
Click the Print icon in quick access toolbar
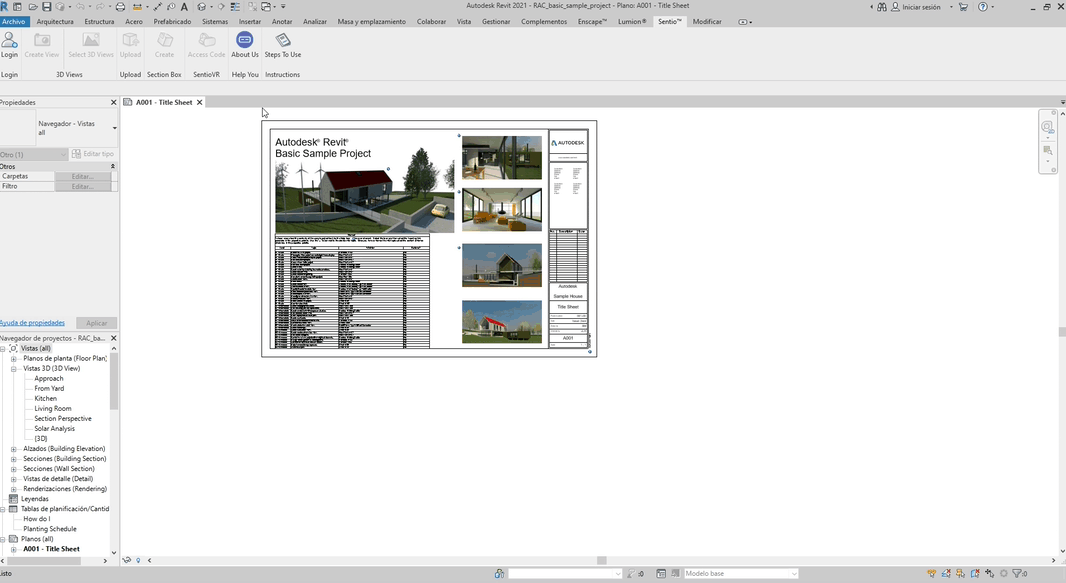click(x=120, y=7)
